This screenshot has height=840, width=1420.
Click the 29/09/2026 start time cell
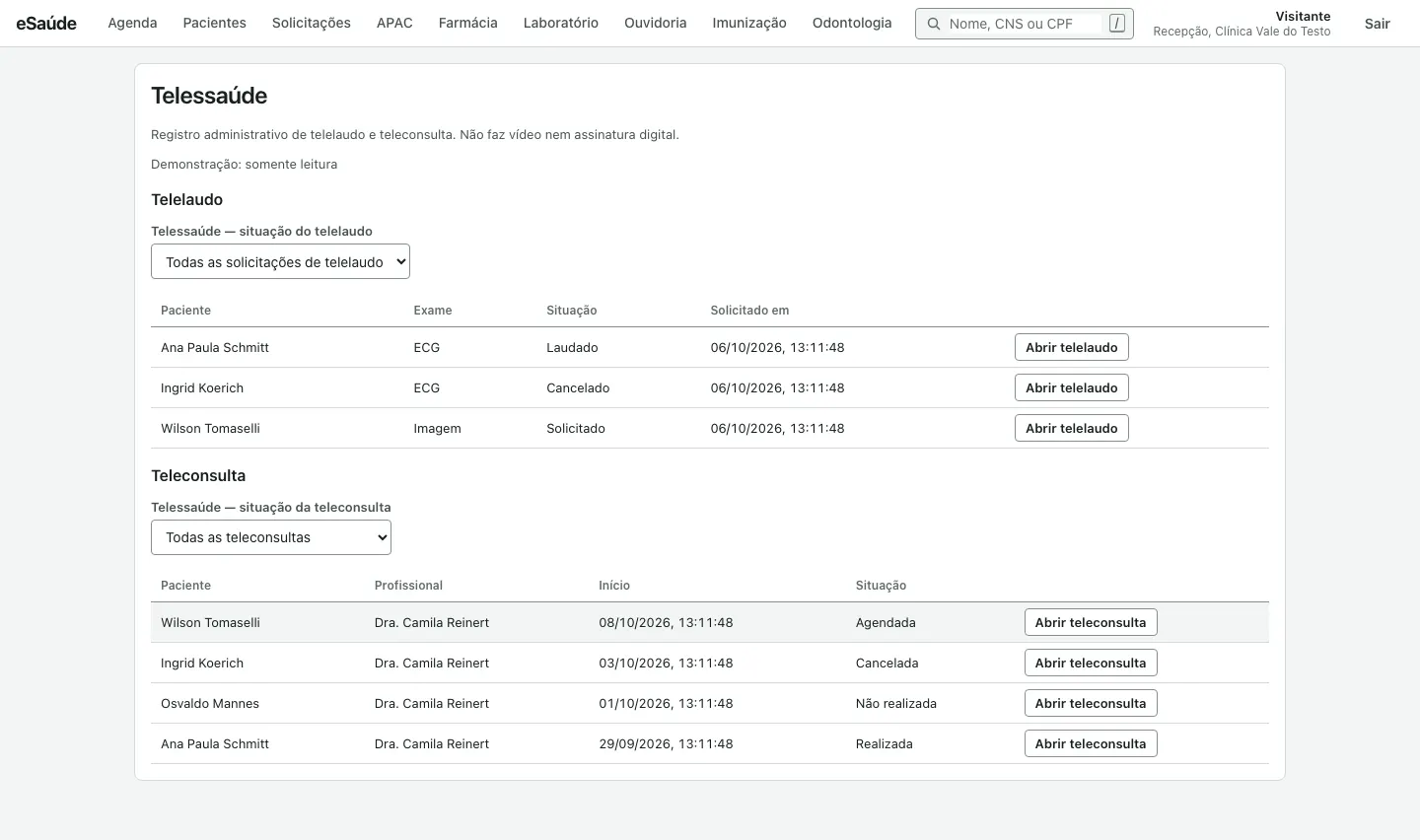click(666, 744)
